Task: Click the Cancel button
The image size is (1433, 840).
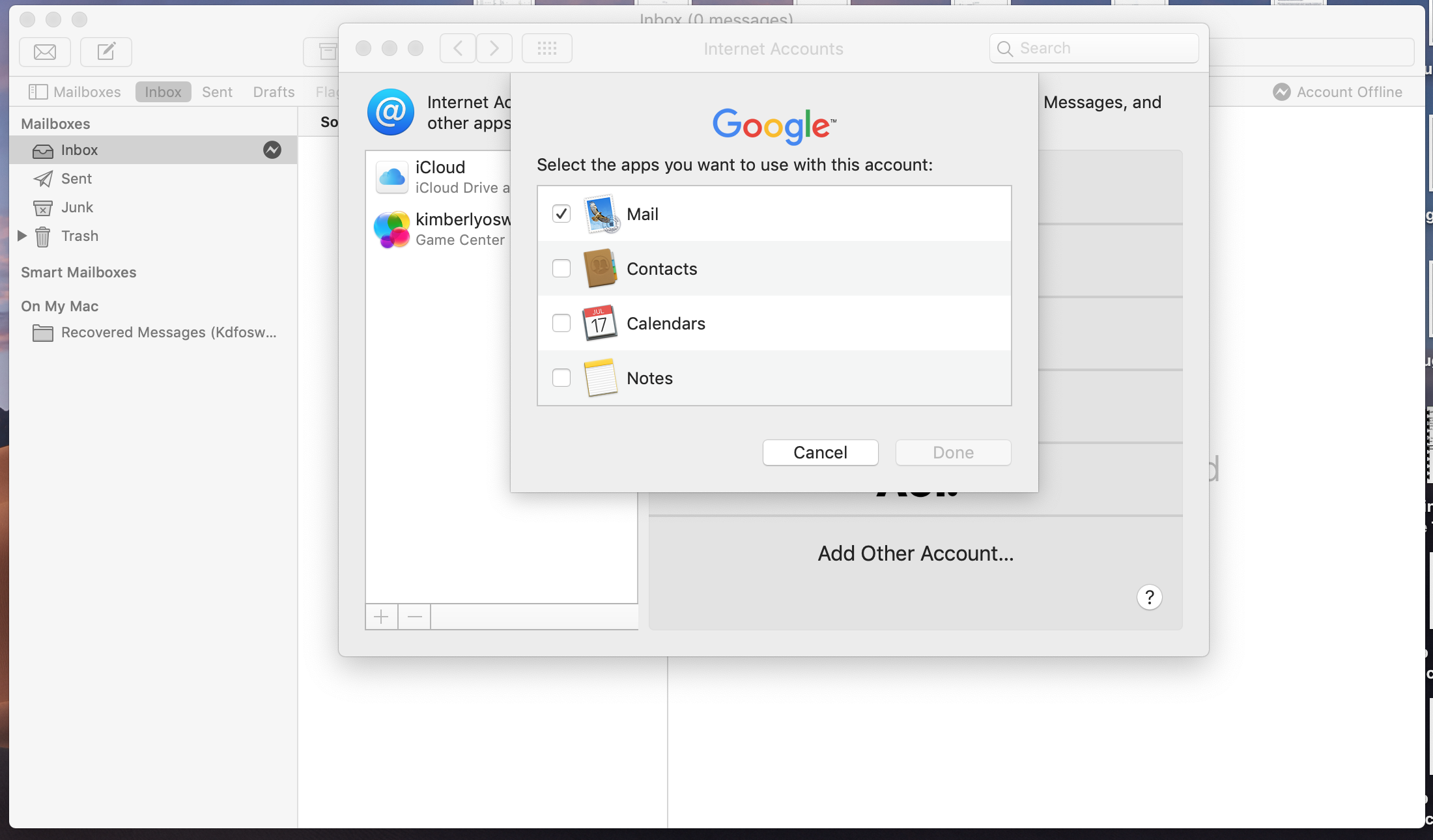Action: (820, 453)
